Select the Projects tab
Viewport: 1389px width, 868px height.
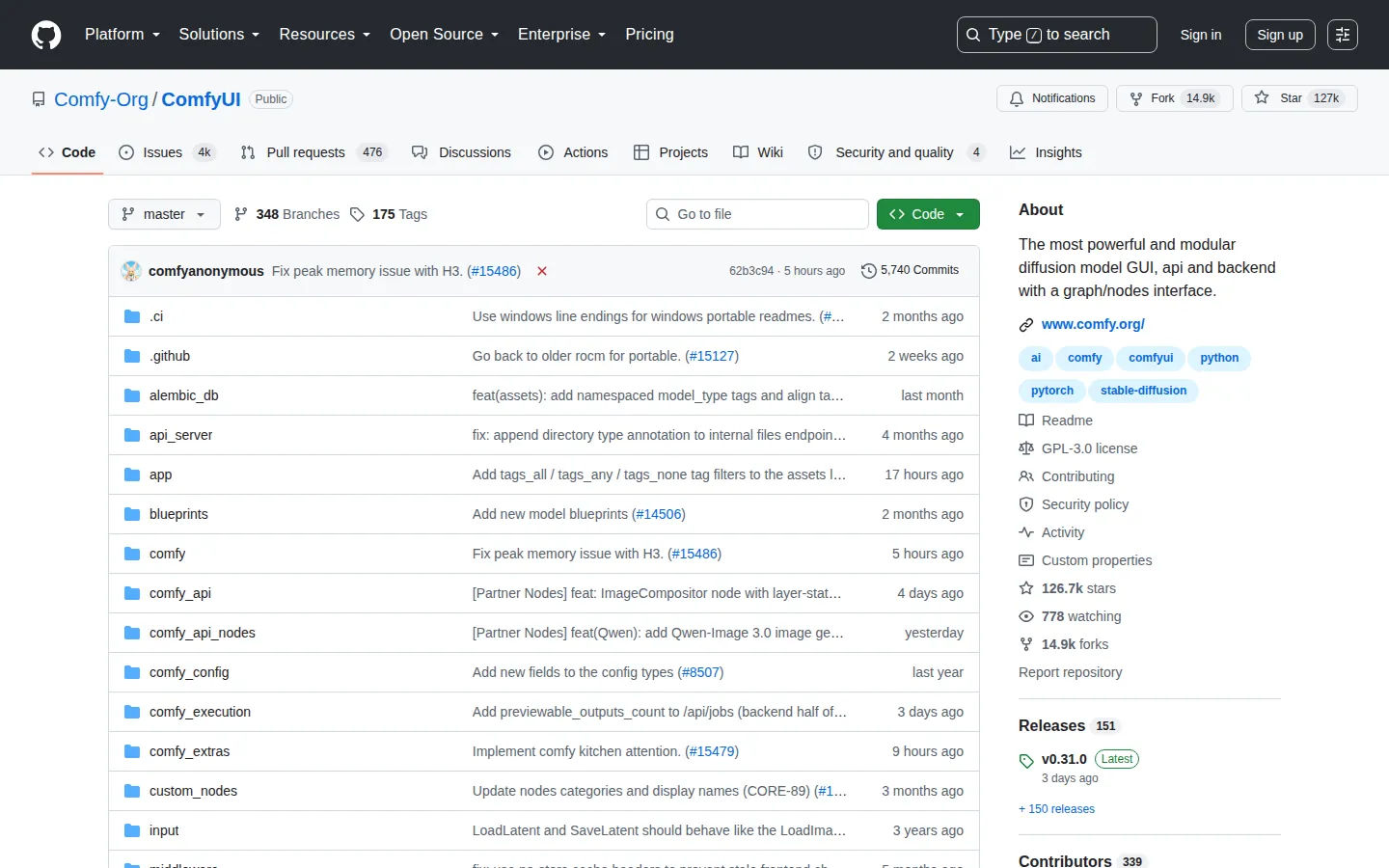click(x=670, y=152)
